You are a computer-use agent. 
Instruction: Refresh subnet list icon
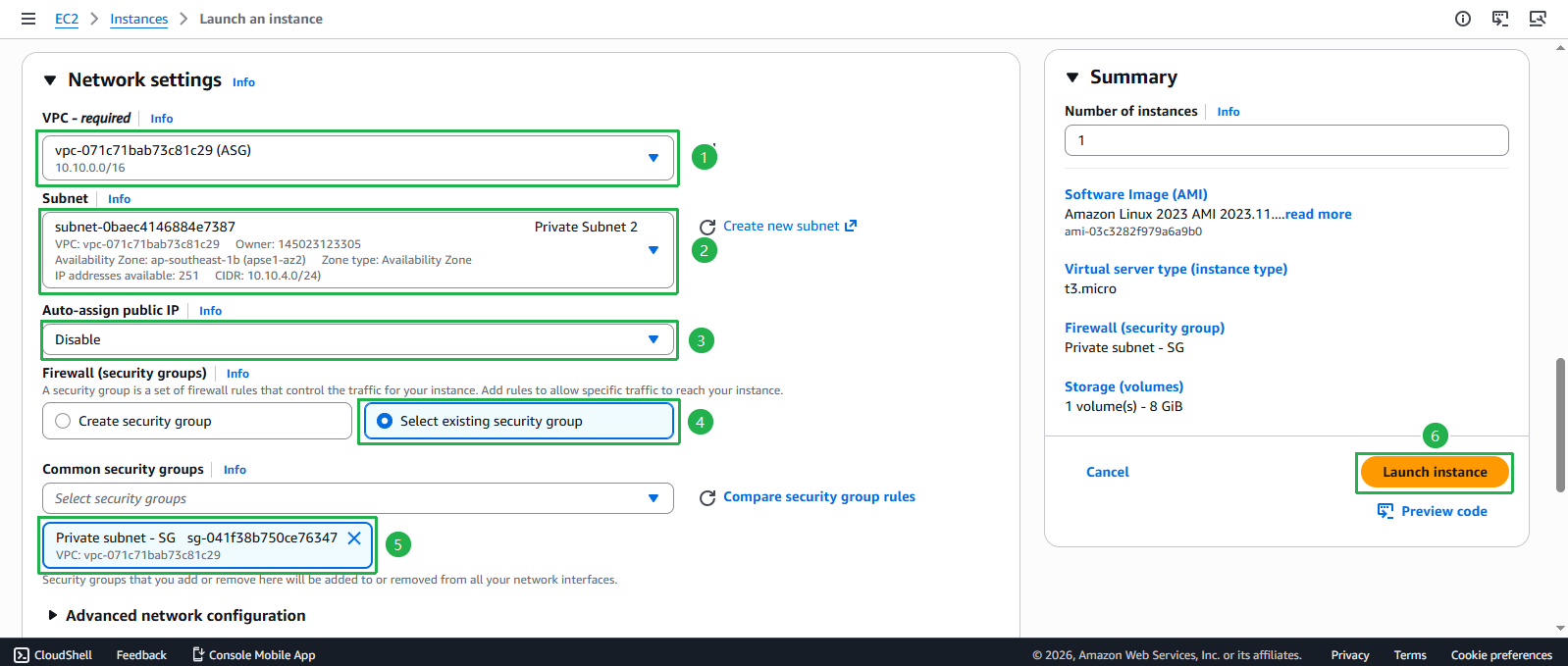(x=707, y=227)
